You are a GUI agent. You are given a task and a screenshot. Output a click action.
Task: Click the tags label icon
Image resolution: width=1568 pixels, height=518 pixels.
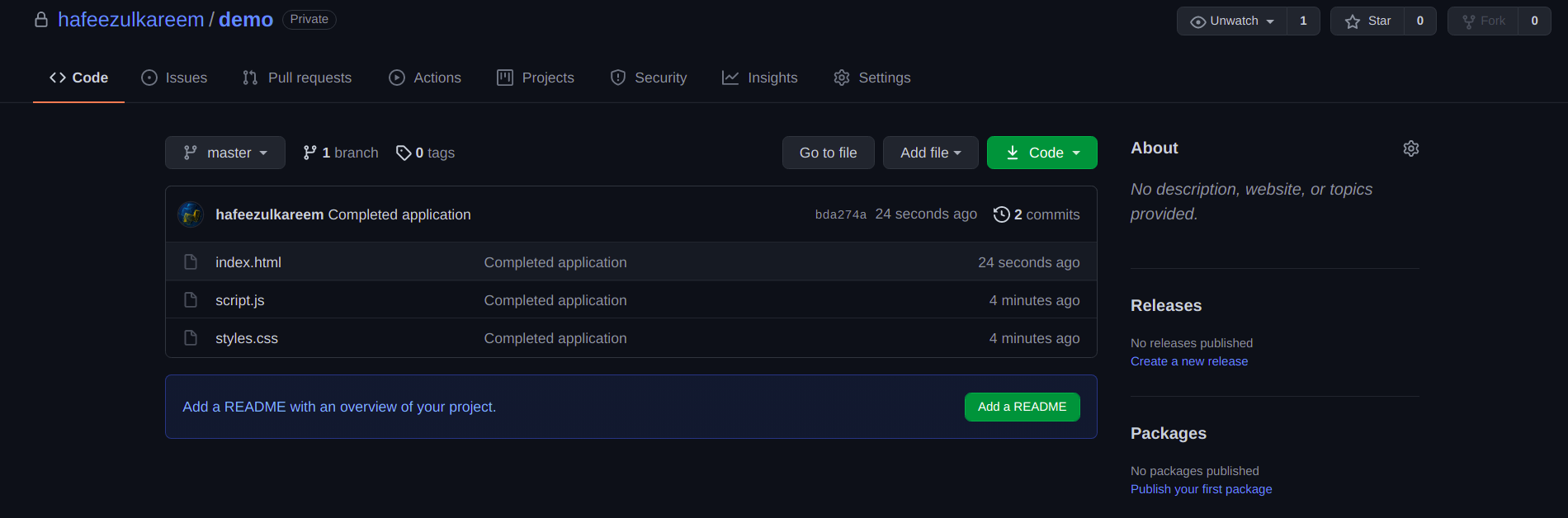click(404, 153)
